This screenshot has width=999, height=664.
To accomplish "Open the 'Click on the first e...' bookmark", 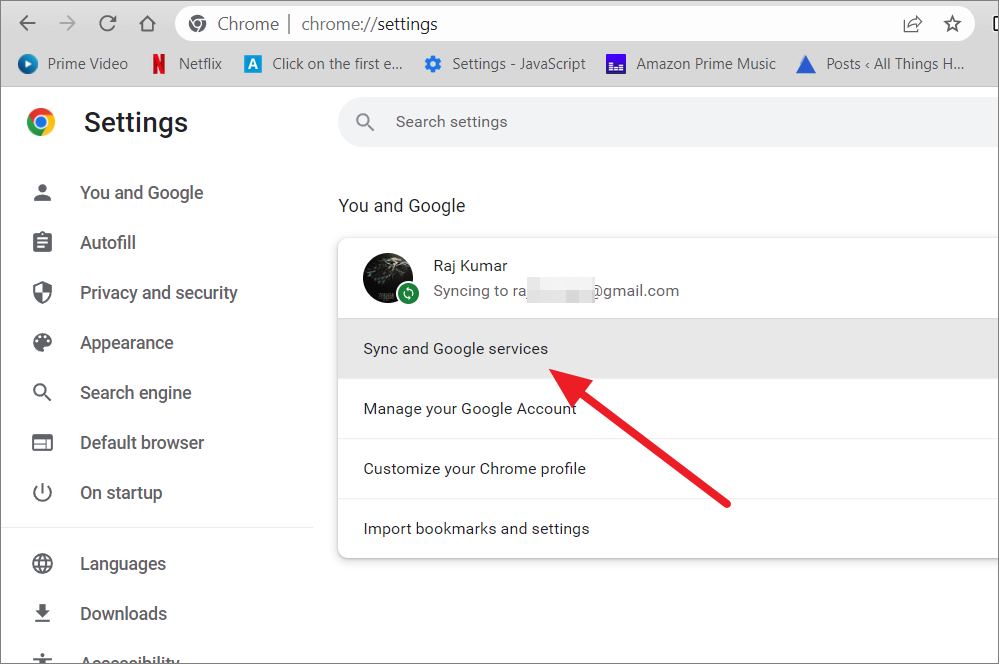I will coord(323,64).
